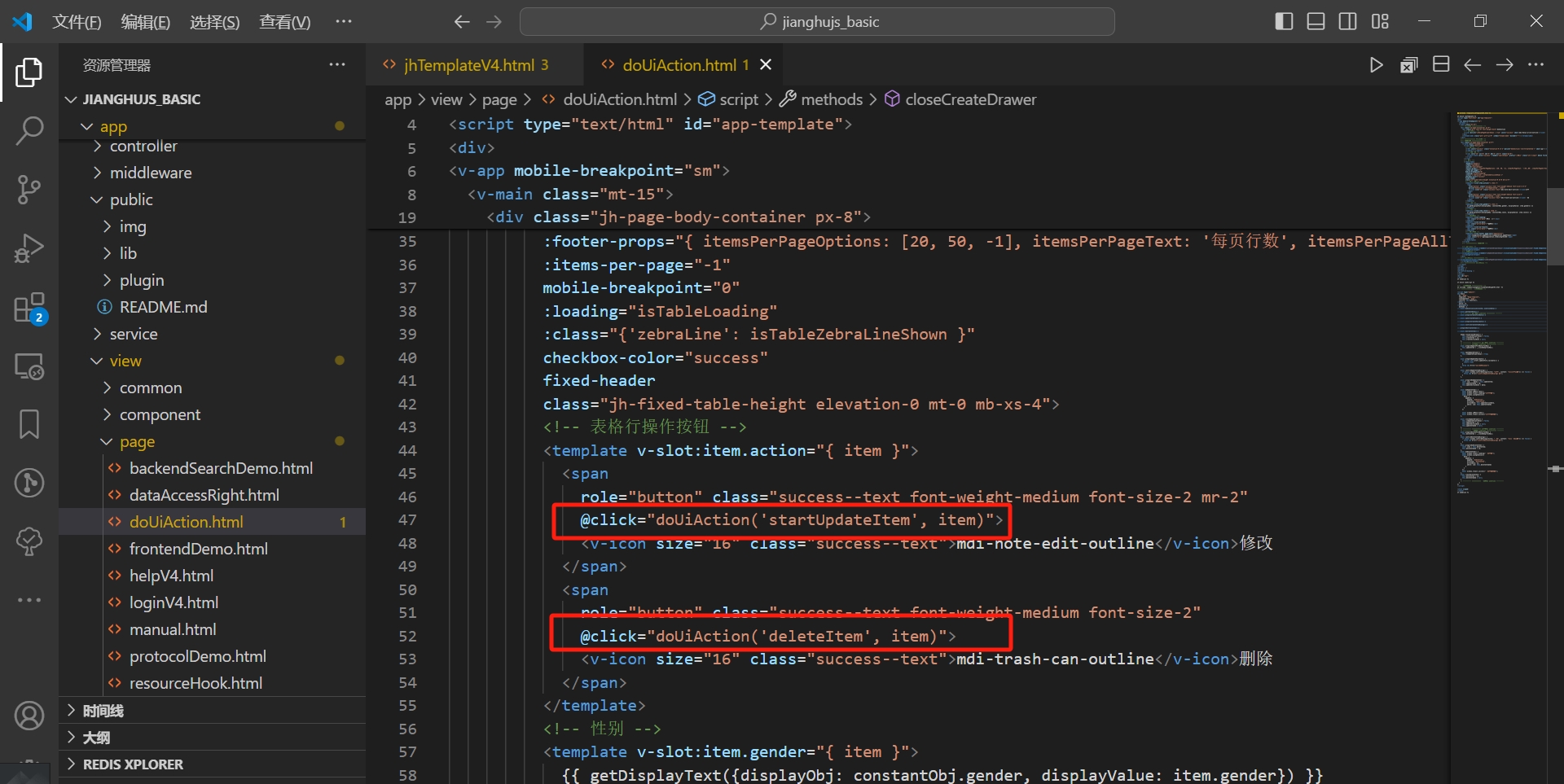Split the editor using the split icon
The width and height of the screenshot is (1564, 784).
[1441, 64]
